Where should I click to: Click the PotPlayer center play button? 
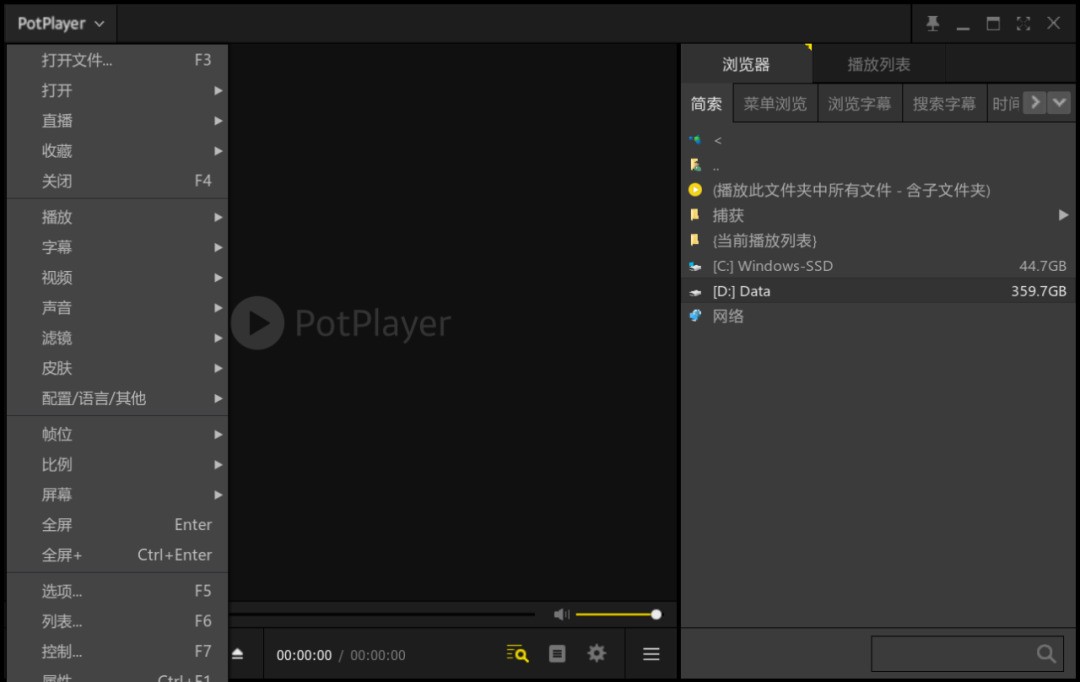[258, 322]
